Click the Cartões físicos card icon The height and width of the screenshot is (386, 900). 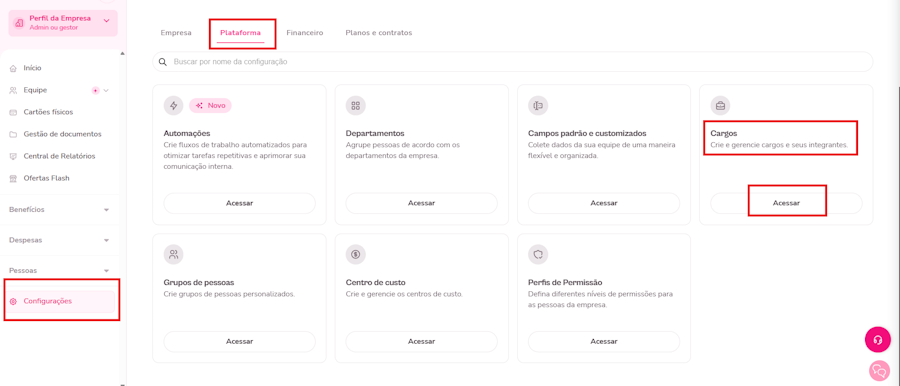[13, 112]
